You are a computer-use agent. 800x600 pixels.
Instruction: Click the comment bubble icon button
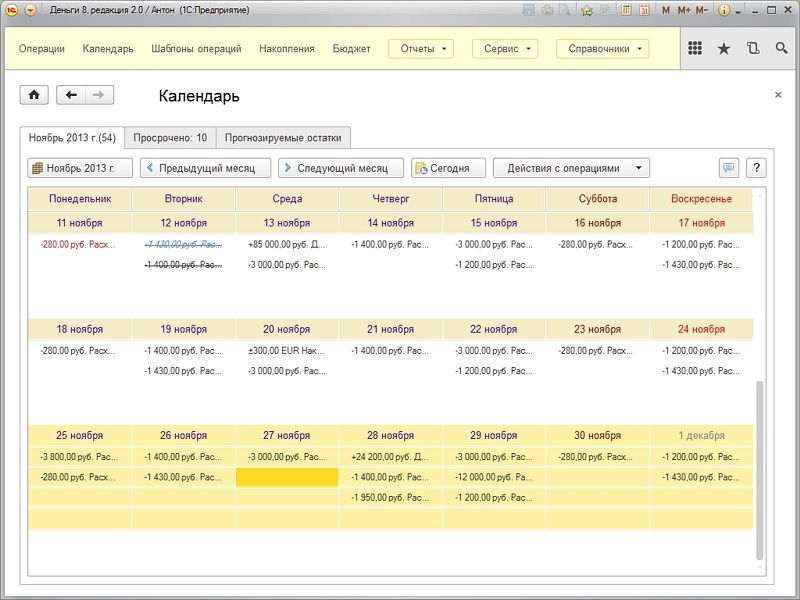[729, 168]
